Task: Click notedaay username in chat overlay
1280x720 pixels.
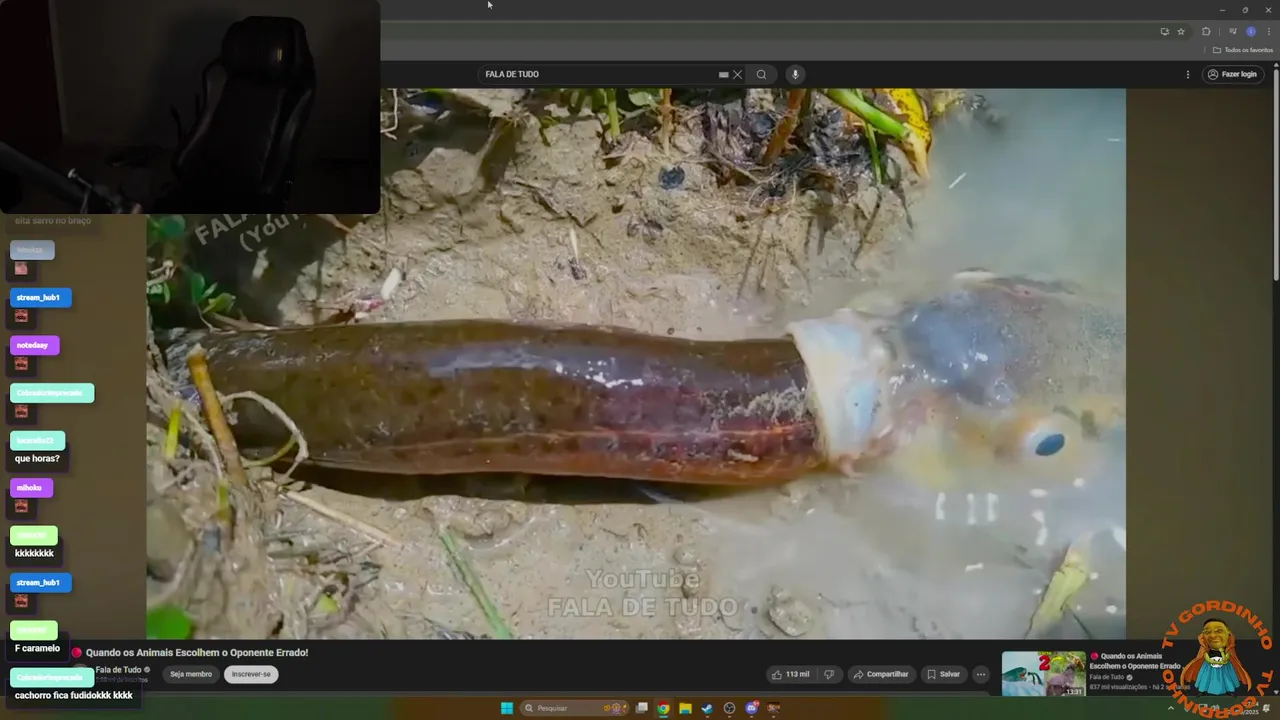Action: coord(33,345)
